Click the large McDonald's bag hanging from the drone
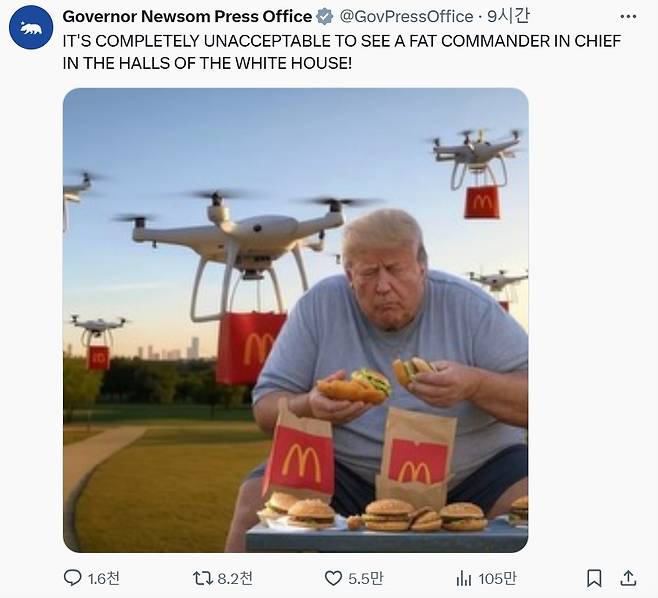Screen dimensions: 658x598 (250, 345)
